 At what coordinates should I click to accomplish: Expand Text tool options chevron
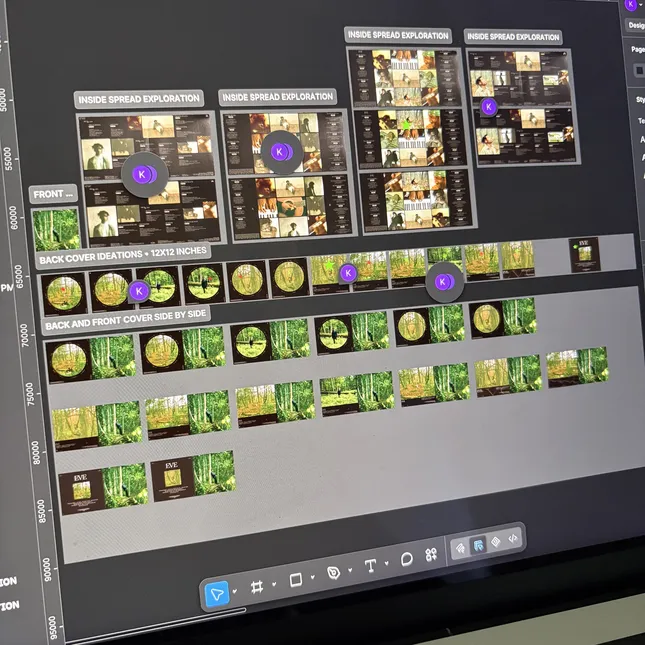click(x=387, y=563)
